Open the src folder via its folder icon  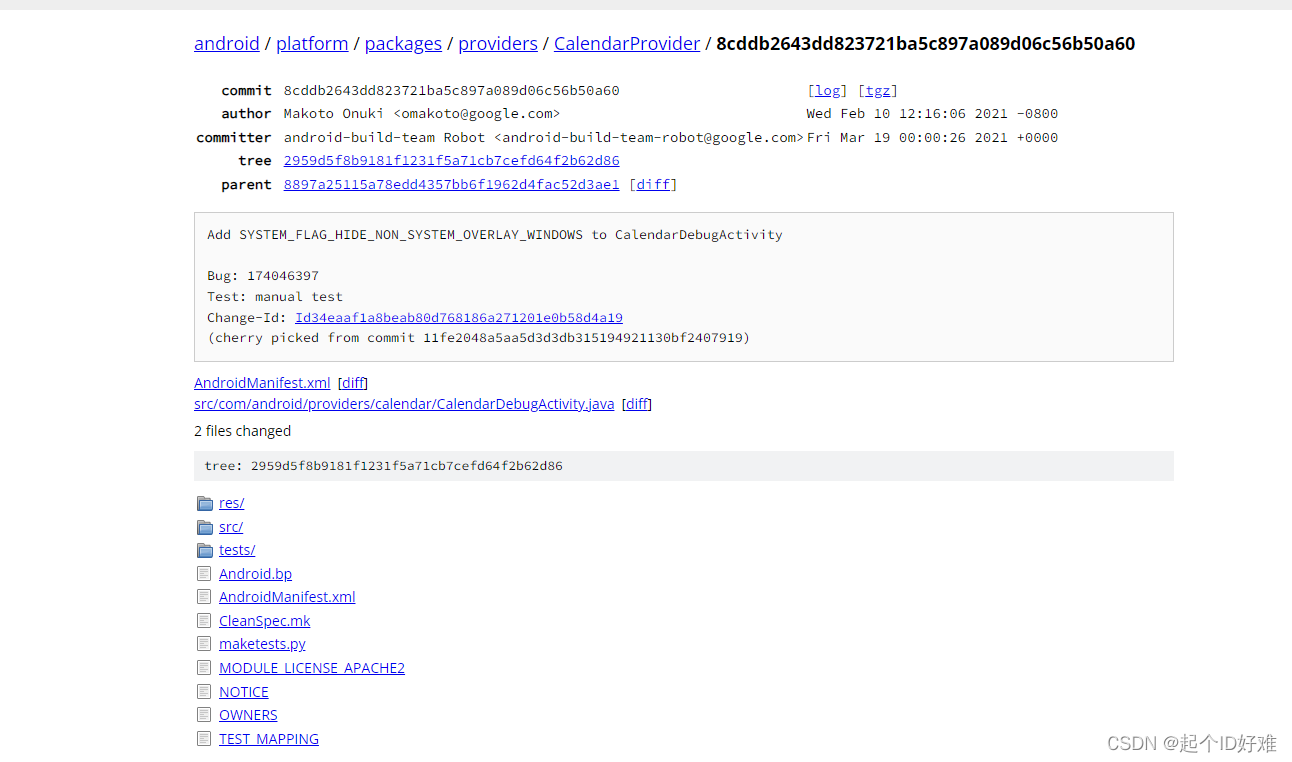(204, 526)
